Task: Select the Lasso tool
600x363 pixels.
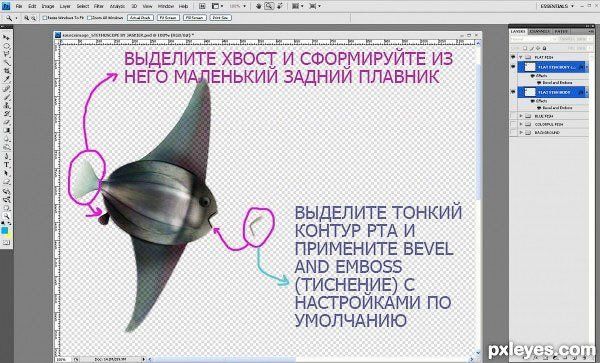Action: [x=7, y=54]
